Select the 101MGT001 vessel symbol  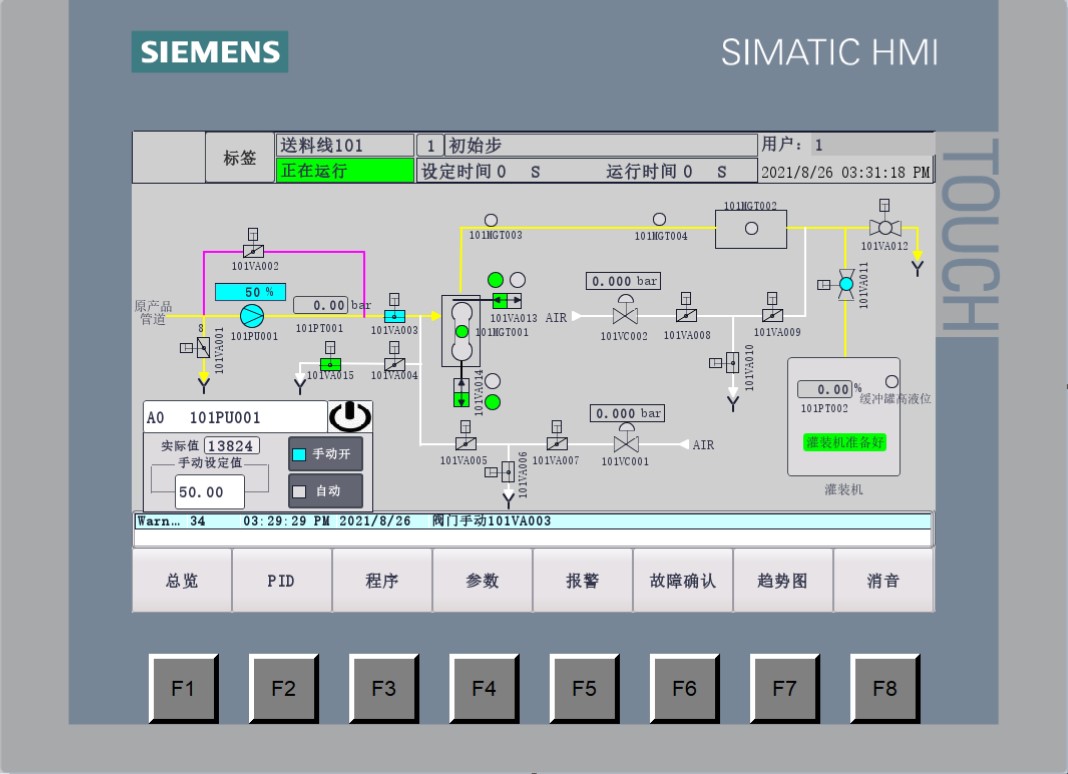coord(461,331)
